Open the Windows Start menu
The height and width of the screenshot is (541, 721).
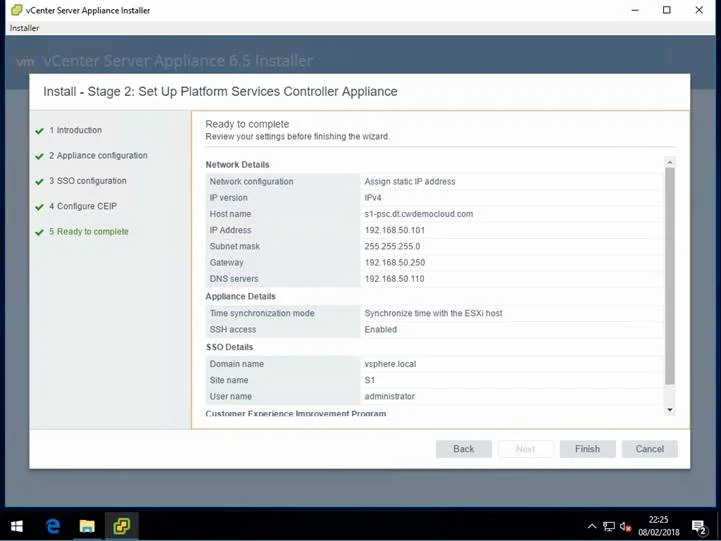pos(17,526)
